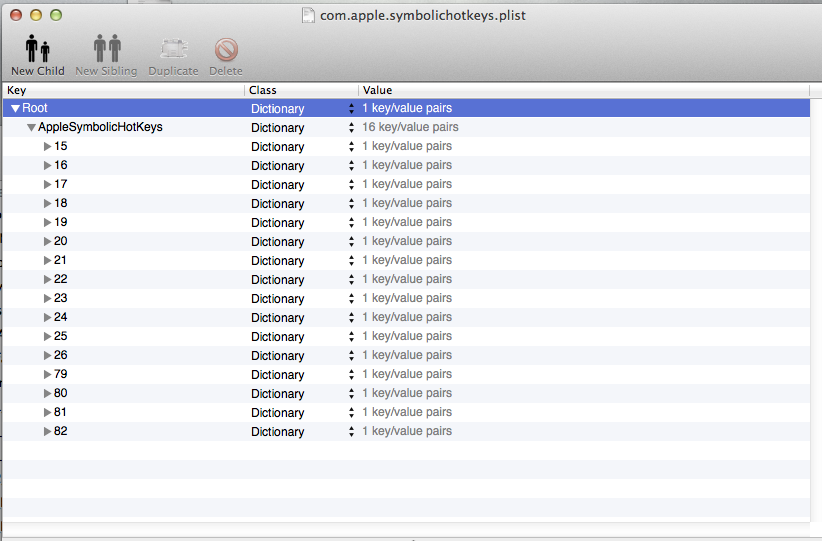Click value cell for key 21

pos(407,260)
